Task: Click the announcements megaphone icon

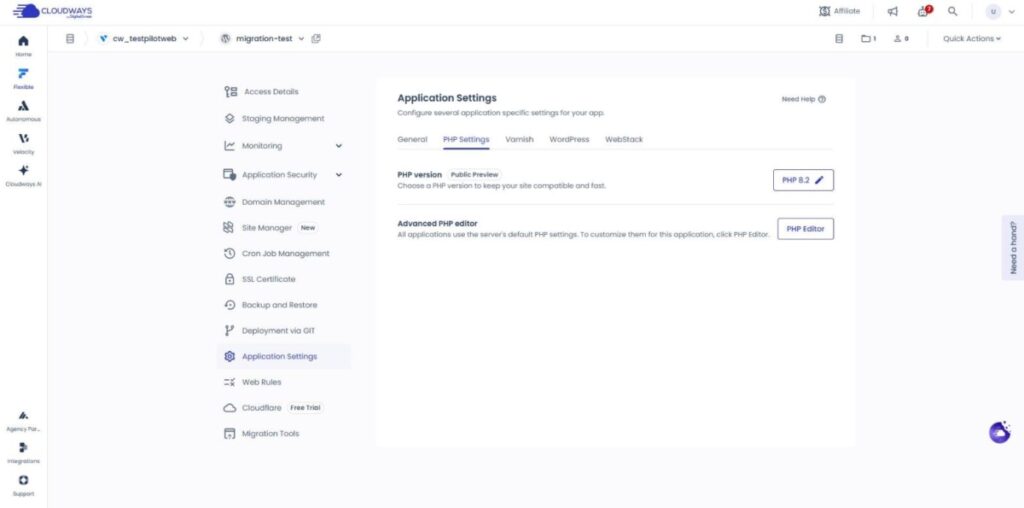Action: pos(893,11)
